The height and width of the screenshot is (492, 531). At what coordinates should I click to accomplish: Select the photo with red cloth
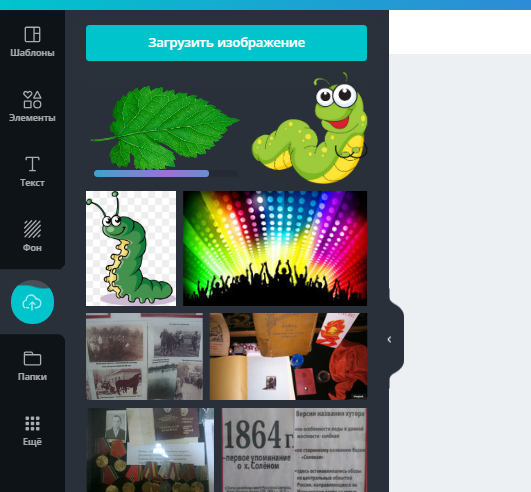coord(288,356)
